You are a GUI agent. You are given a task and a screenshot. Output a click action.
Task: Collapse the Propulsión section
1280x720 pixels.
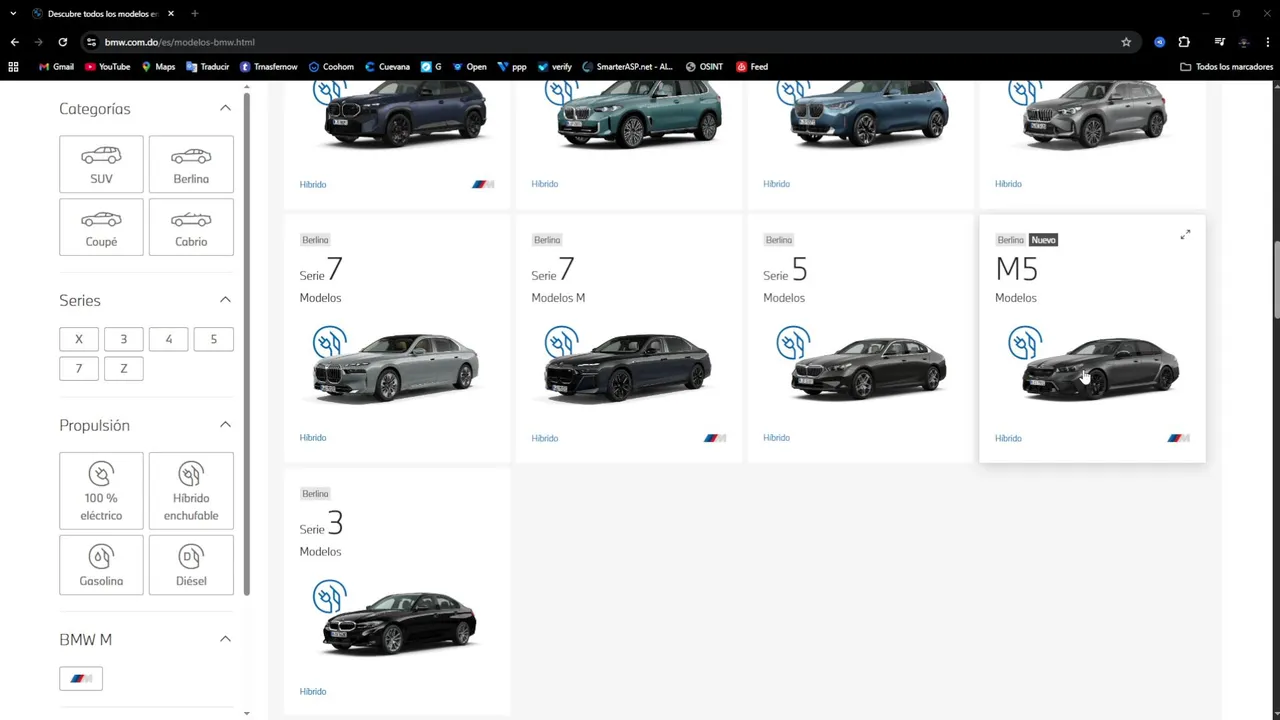(225, 425)
